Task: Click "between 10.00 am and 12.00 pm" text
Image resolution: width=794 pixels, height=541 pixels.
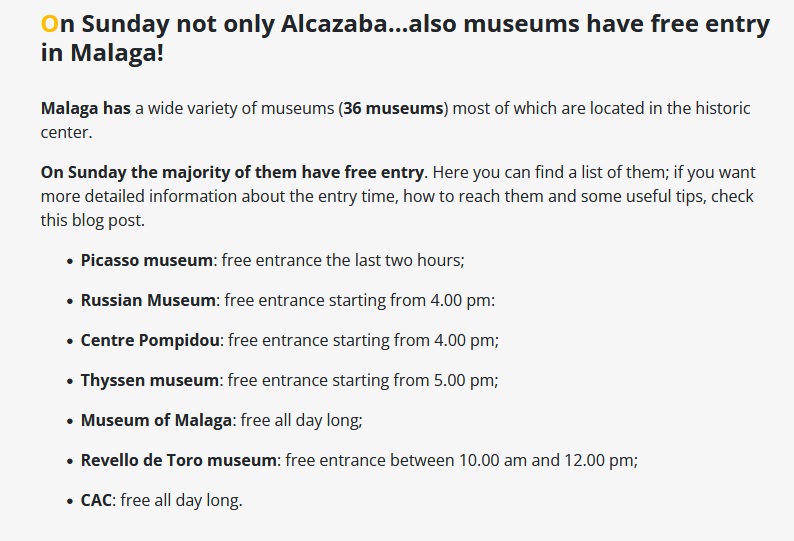Action: [511, 460]
